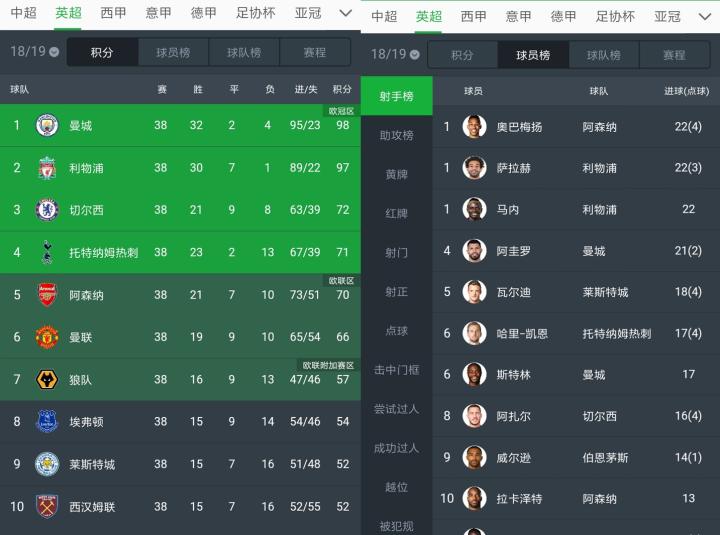Select the Wolves team logo
Screen dimensions: 720x535
pyautogui.click(x=47, y=380)
